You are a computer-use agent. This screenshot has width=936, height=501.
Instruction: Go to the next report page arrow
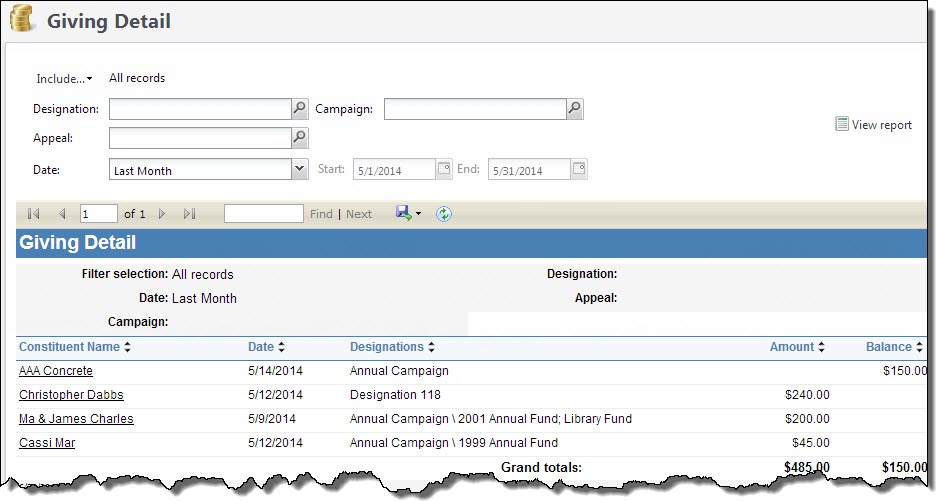point(162,214)
